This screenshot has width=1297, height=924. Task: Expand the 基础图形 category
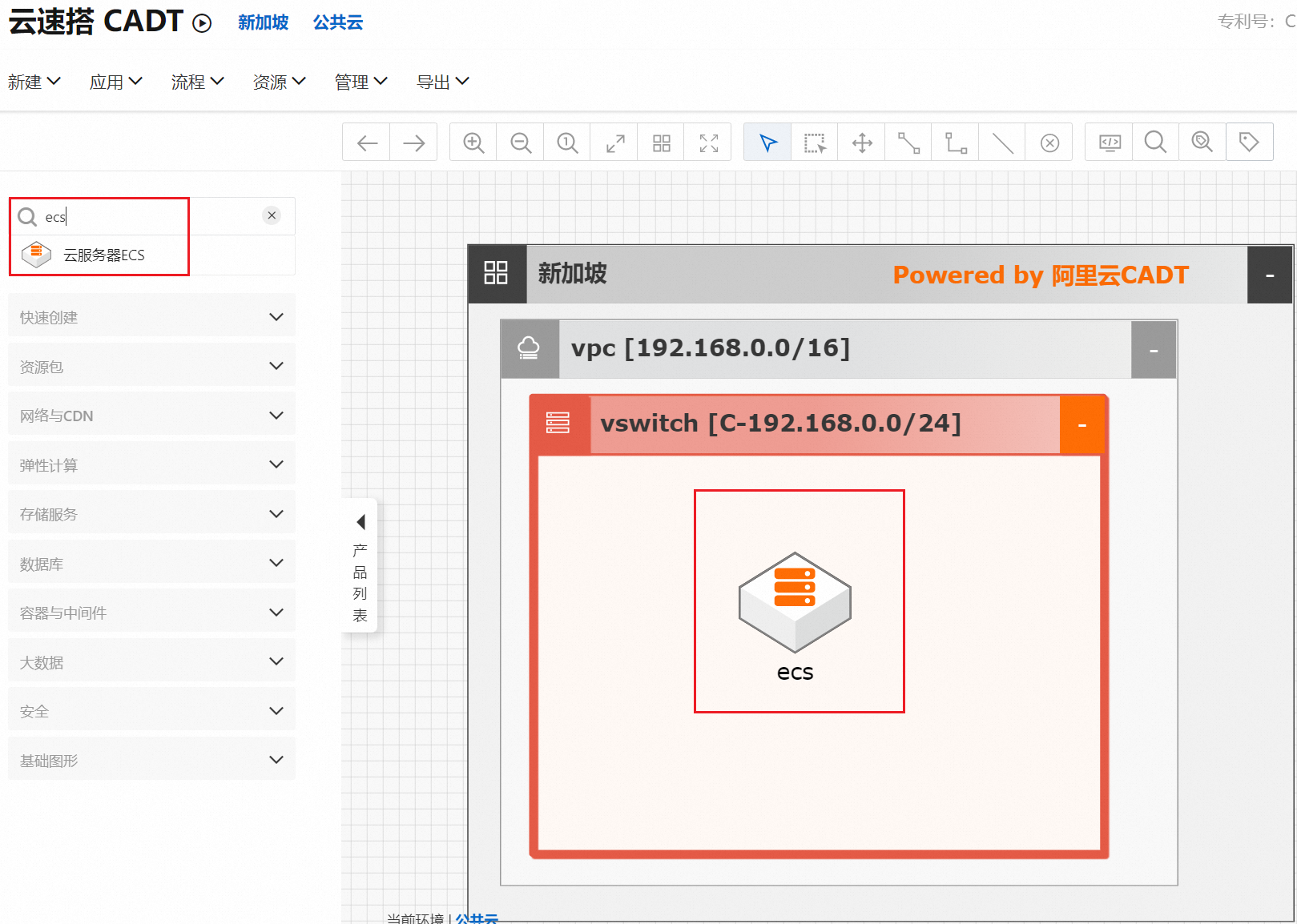point(151,760)
